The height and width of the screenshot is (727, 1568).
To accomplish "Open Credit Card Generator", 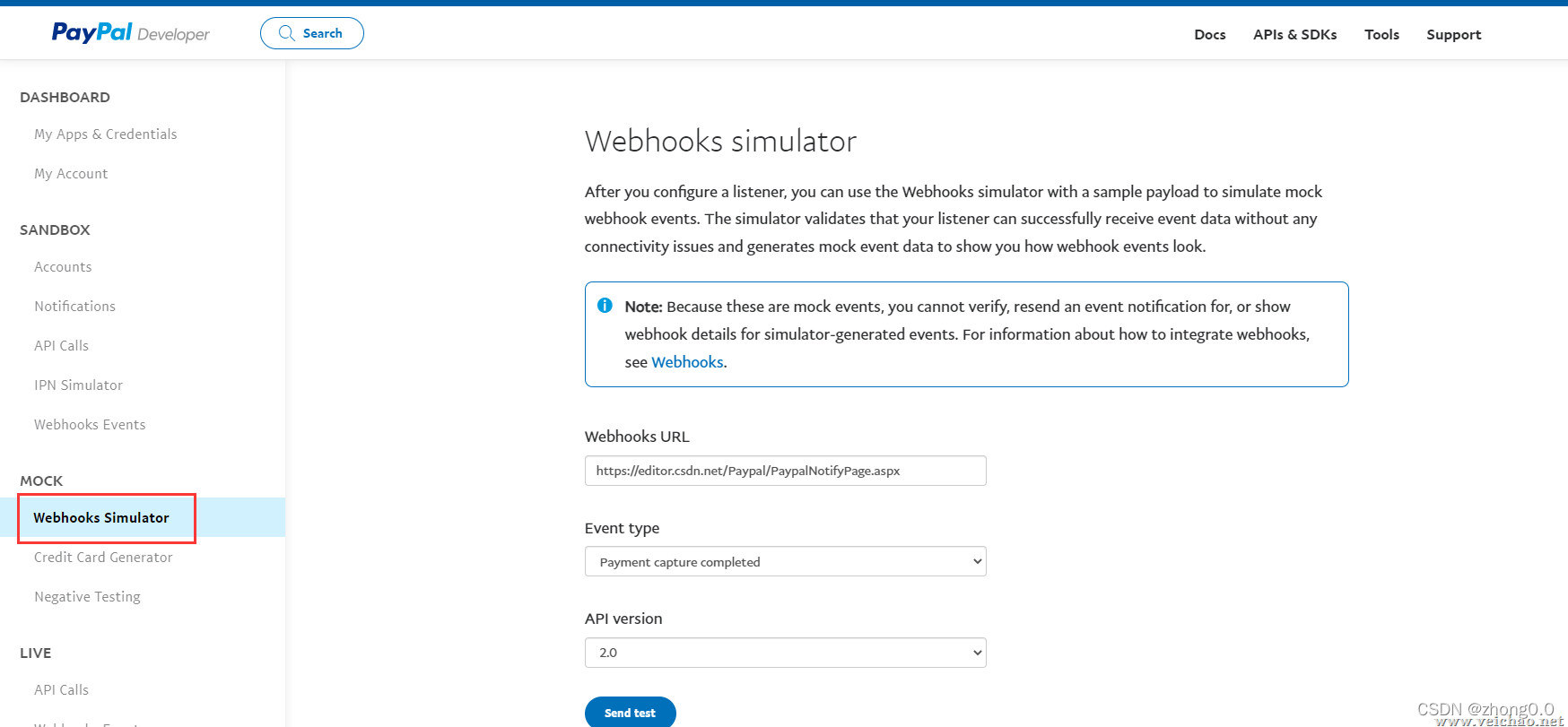I will click(103, 557).
